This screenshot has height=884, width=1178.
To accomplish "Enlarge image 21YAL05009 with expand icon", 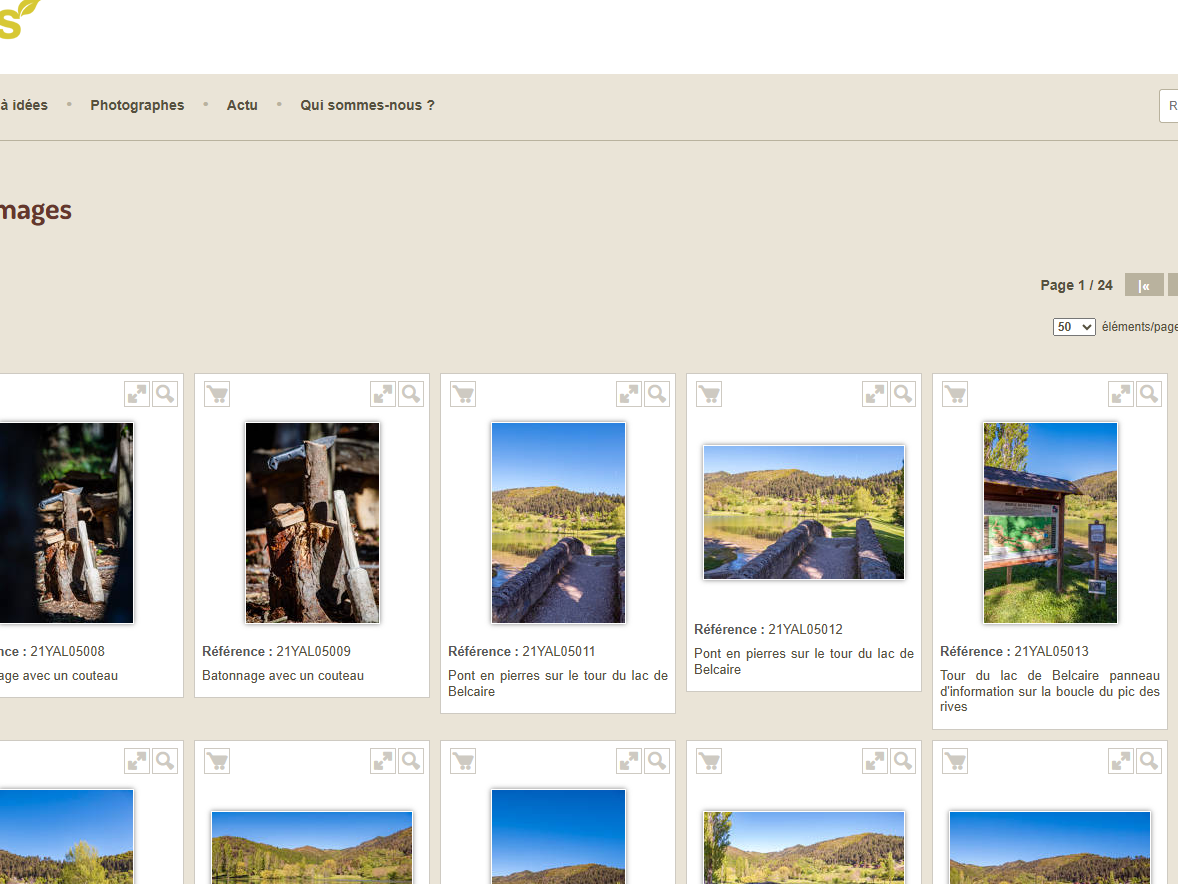I will (383, 394).
